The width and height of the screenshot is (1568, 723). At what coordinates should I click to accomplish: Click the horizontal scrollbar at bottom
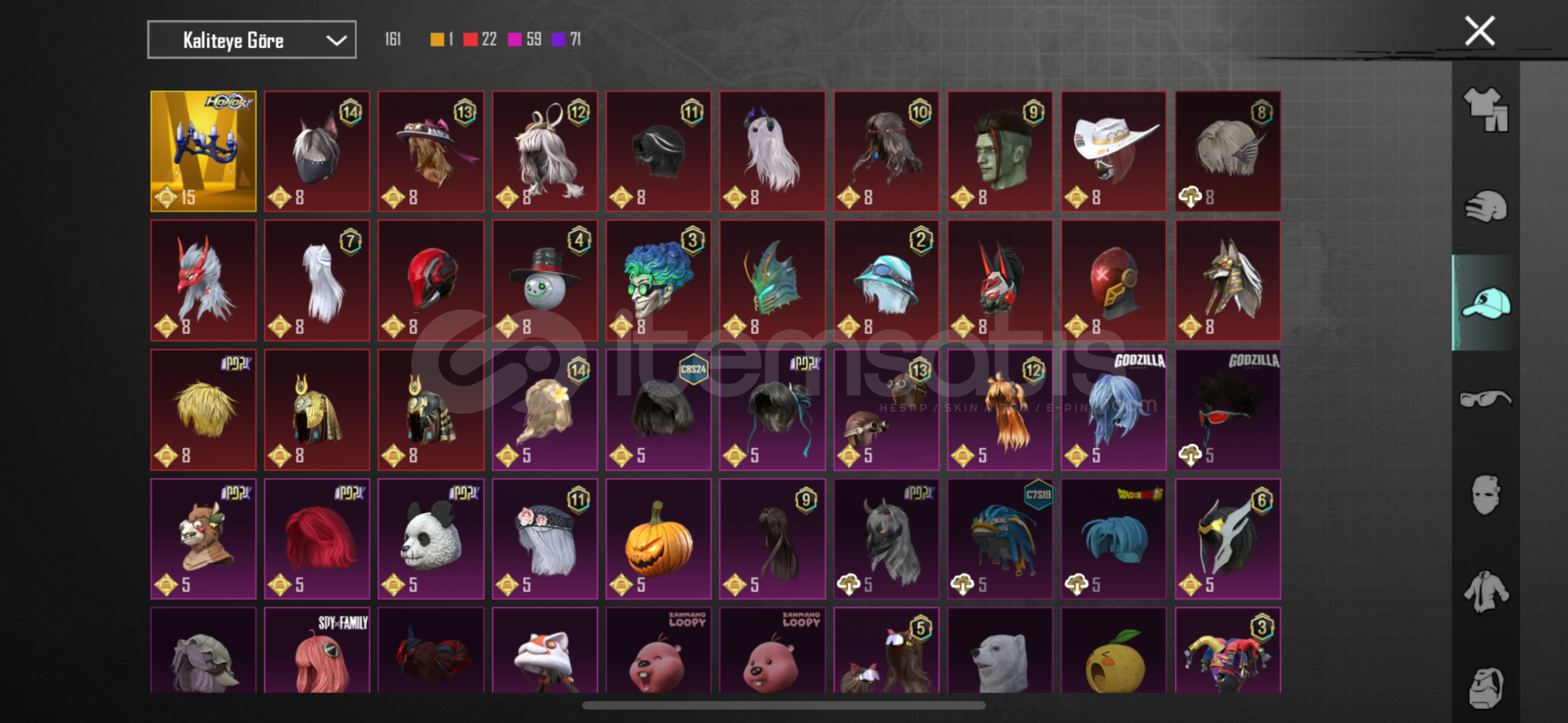[784, 705]
